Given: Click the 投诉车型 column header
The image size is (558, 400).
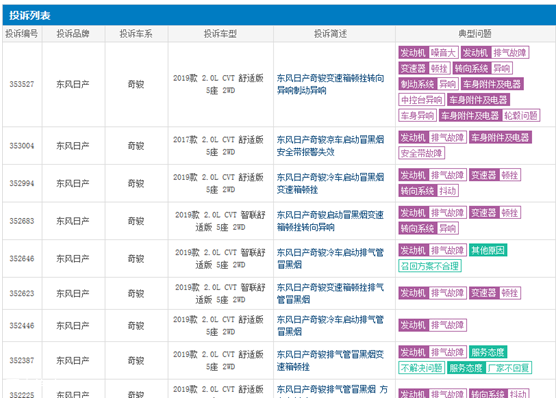Looking at the screenshot, I should 220,34.
